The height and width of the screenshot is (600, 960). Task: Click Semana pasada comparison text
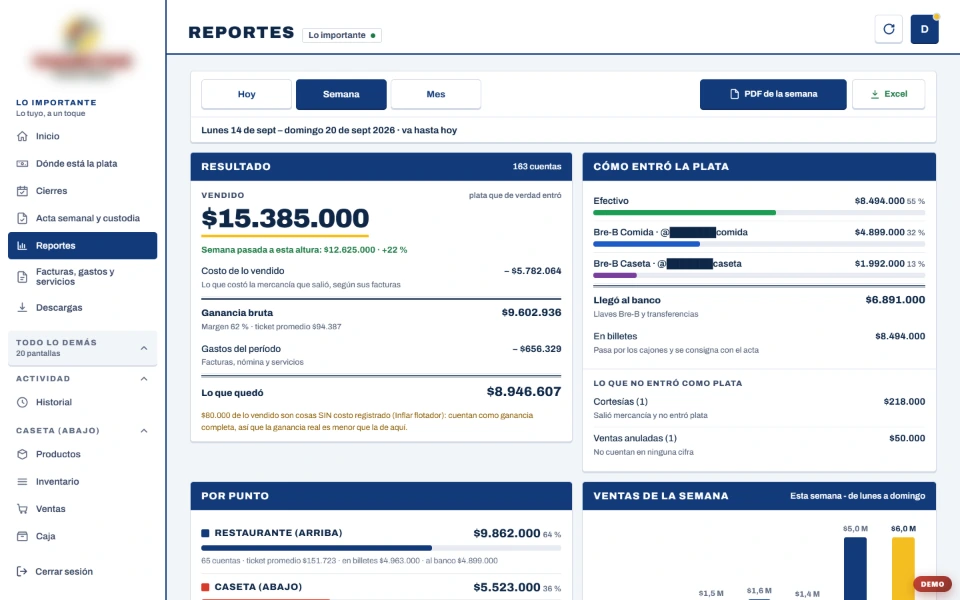304,250
